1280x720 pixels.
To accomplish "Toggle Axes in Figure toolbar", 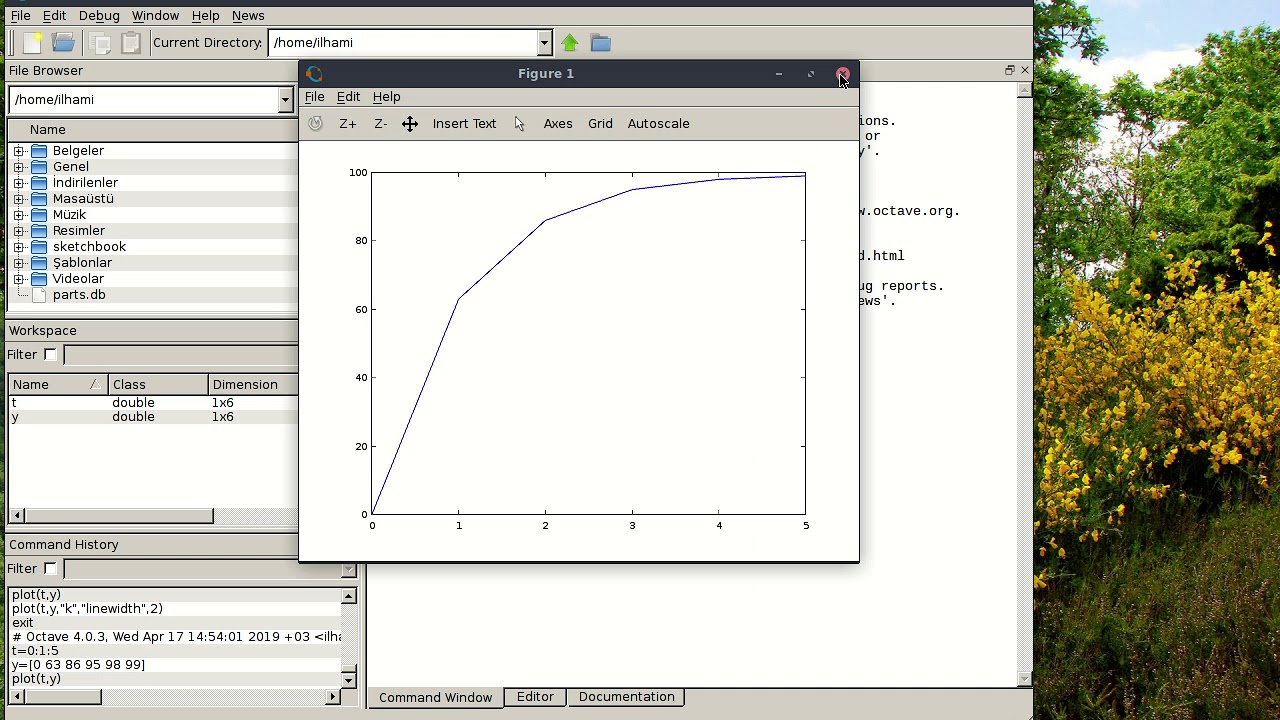I will pos(558,124).
